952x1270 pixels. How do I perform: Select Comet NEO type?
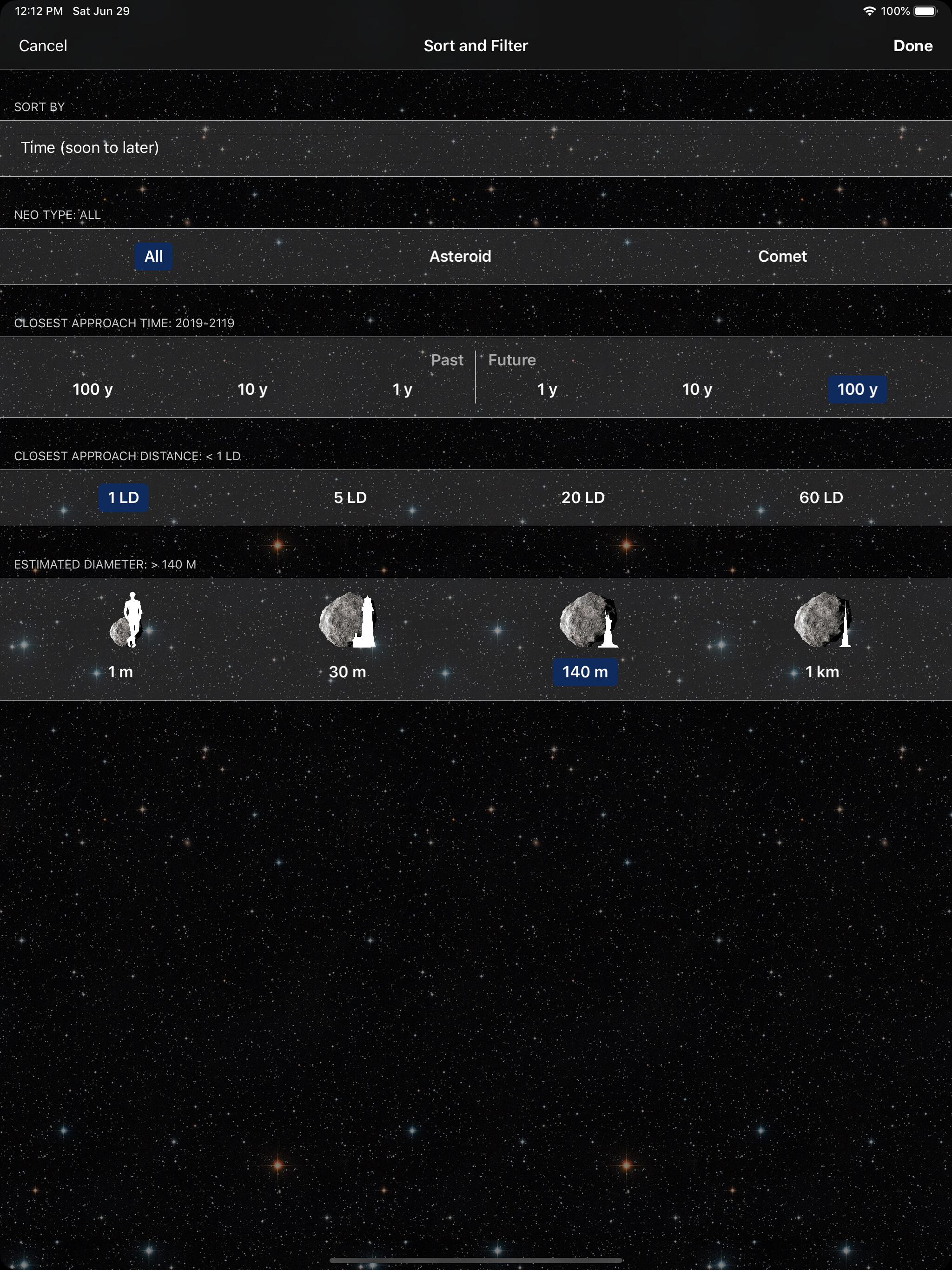tap(782, 256)
